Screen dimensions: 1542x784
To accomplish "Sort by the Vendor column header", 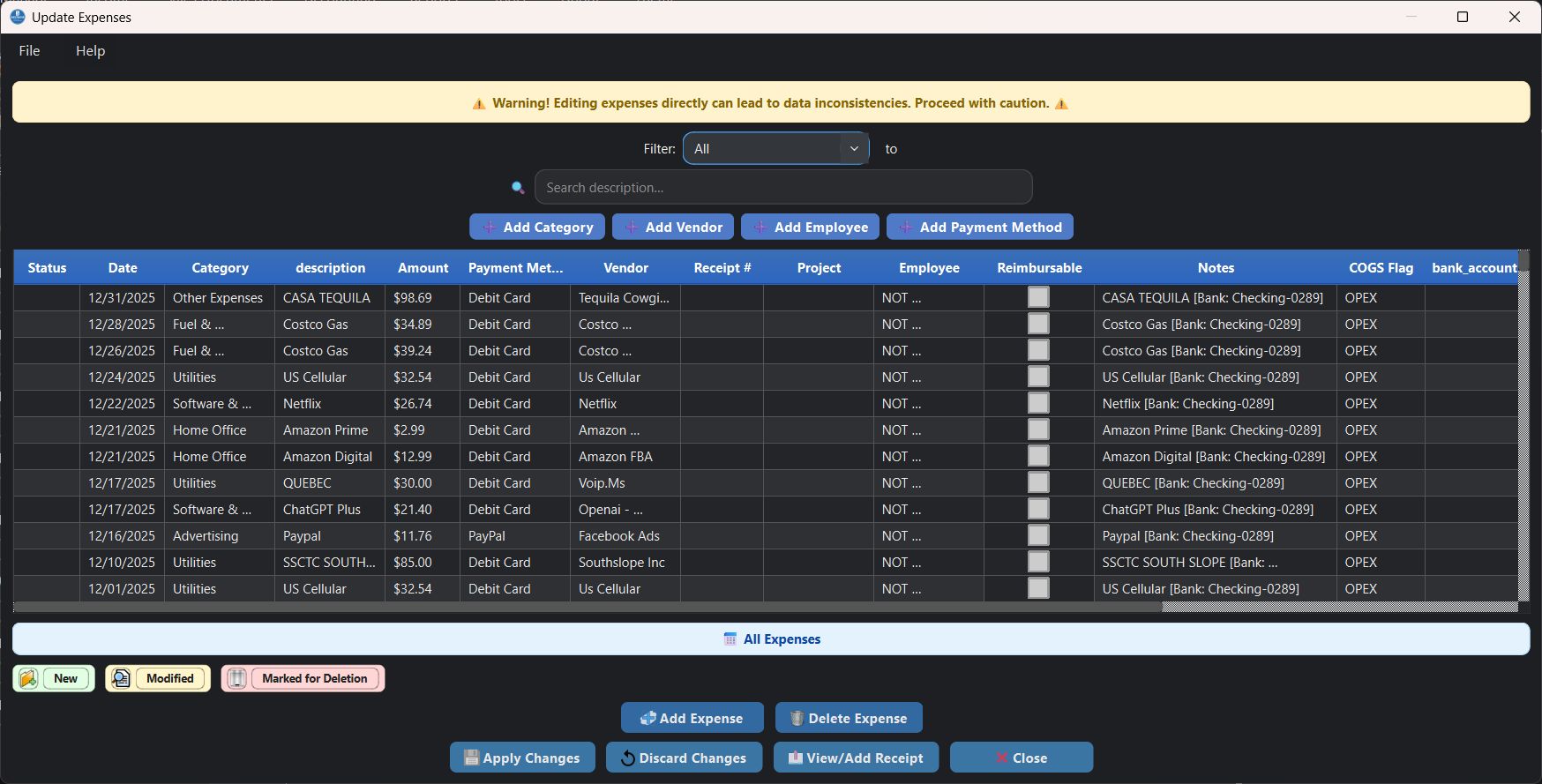I will 625,267.
